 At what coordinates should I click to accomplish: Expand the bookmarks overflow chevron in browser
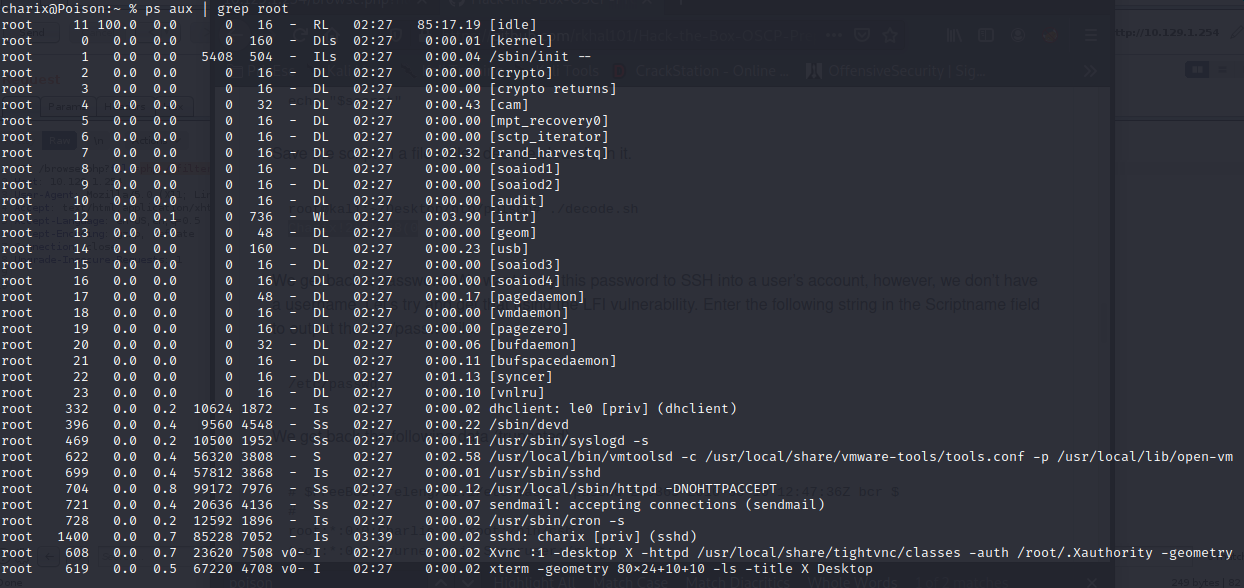(1089, 71)
